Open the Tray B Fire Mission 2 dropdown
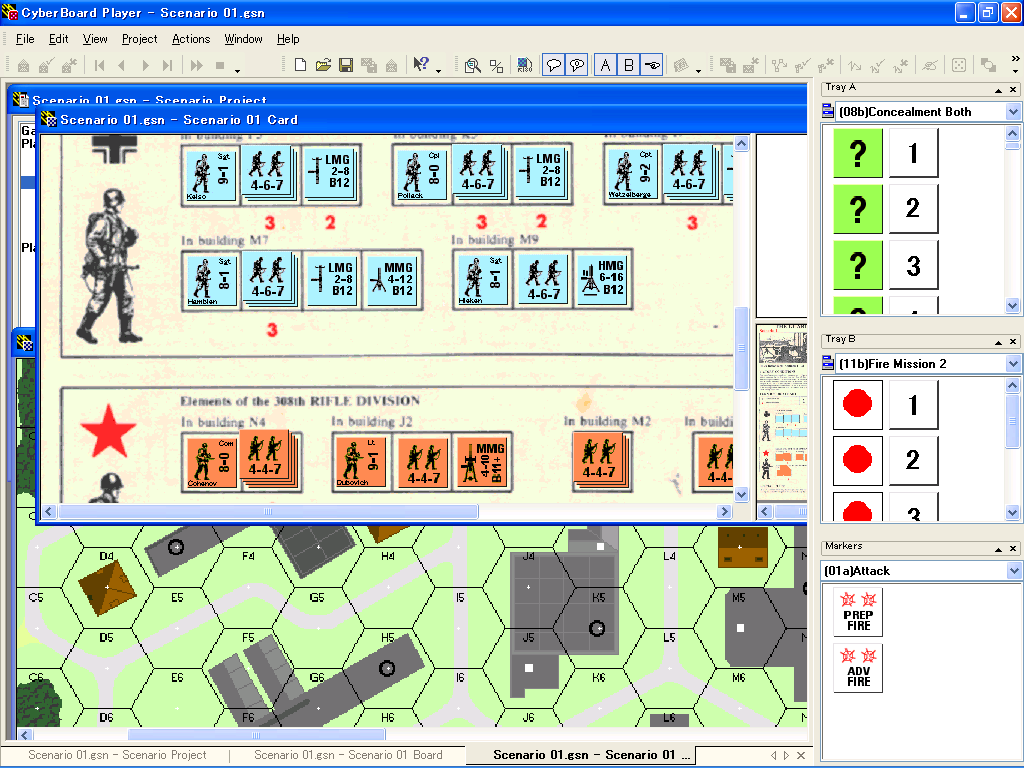This screenshot has width=1024, height=768. coord(1013,363)
